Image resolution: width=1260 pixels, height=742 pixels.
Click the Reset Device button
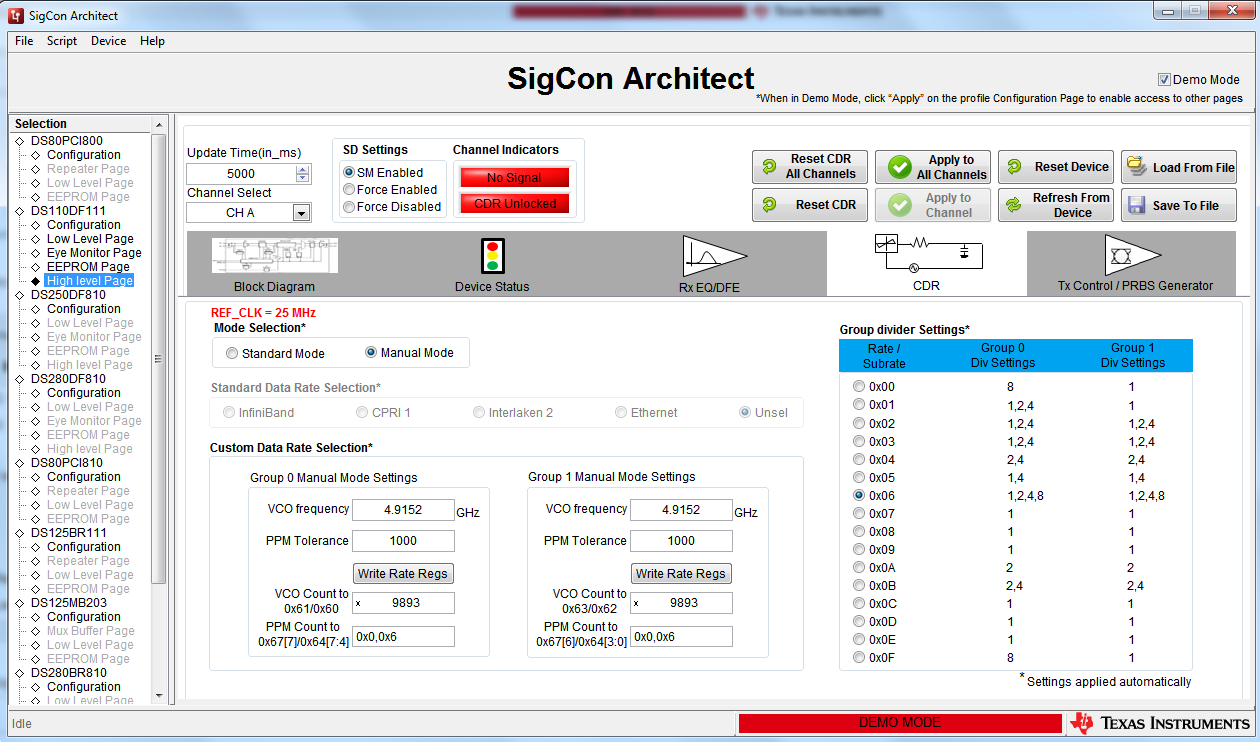(x=1056, y=167)
